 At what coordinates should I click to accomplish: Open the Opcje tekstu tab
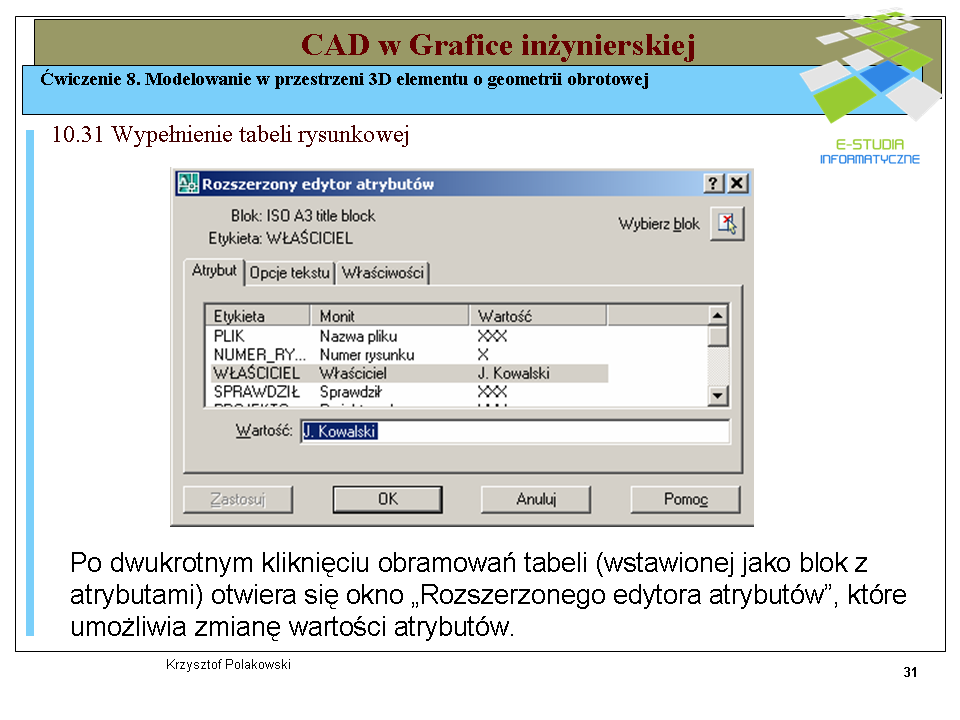[x=289, y=272]
